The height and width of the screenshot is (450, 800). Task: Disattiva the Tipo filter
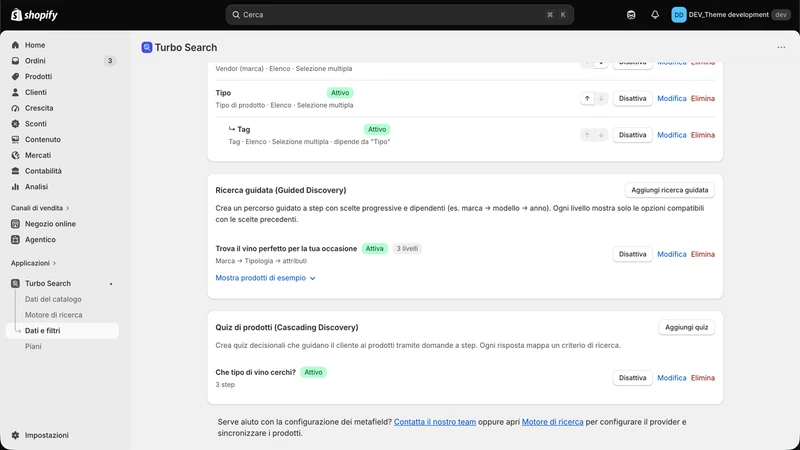tap(632, 98)
